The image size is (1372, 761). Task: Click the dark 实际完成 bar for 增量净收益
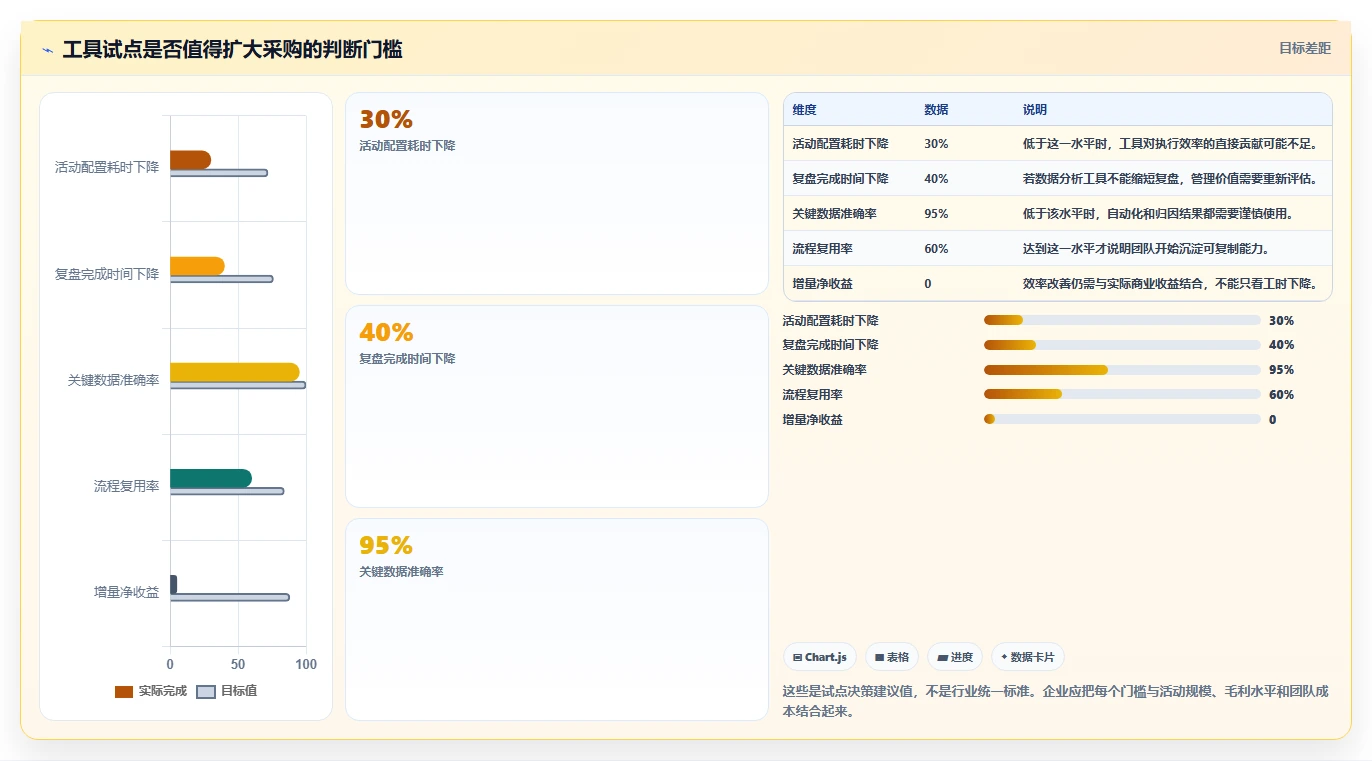click(173, 584)
